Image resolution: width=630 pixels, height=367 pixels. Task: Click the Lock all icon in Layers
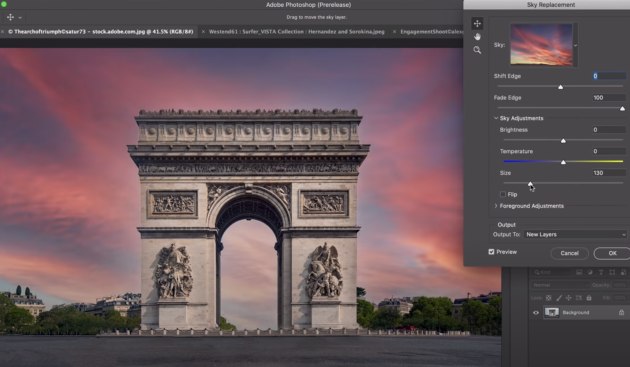point(589,298)
